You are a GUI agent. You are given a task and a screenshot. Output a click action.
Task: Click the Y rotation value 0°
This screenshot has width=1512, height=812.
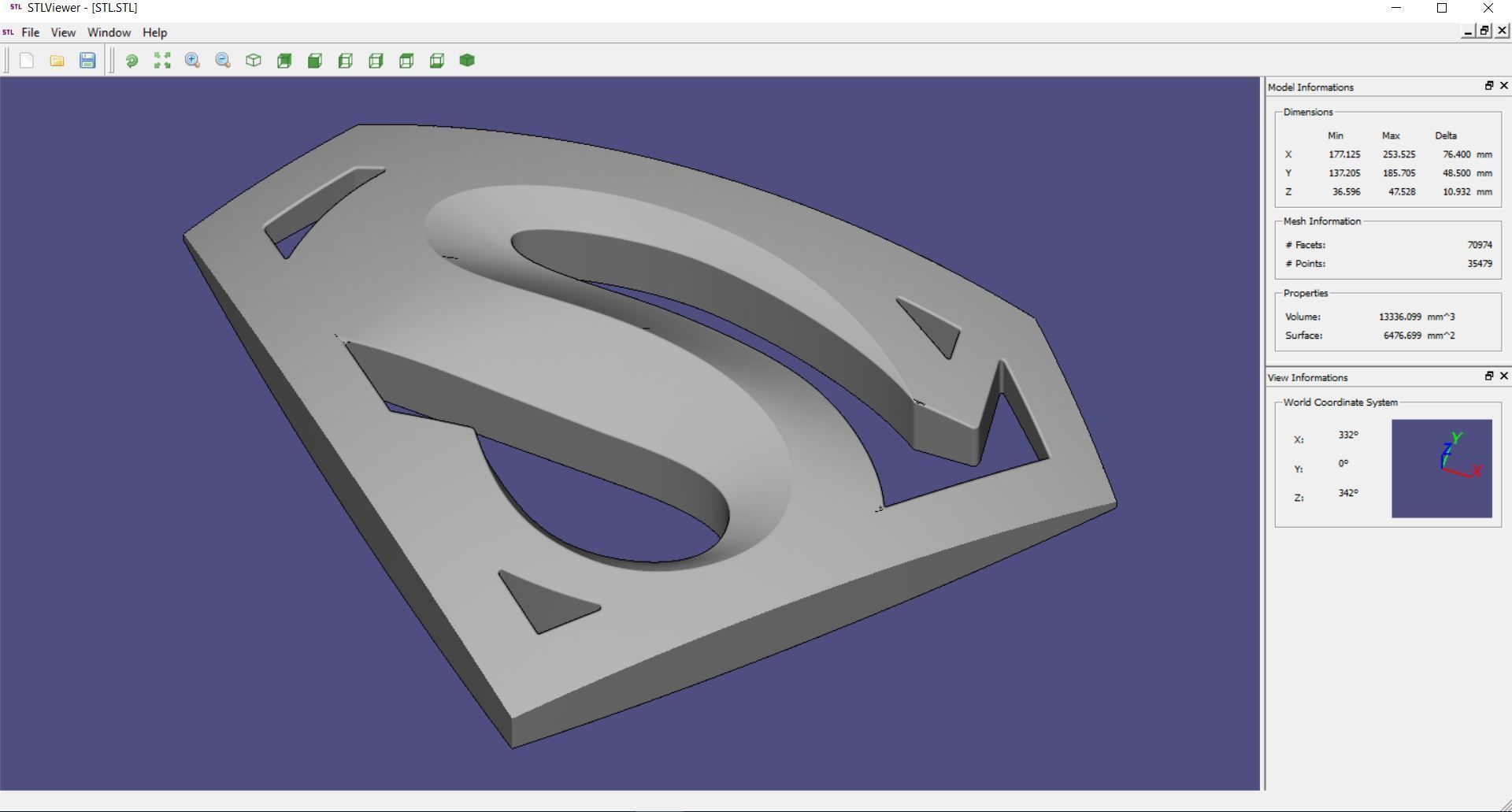(1343, 464)
